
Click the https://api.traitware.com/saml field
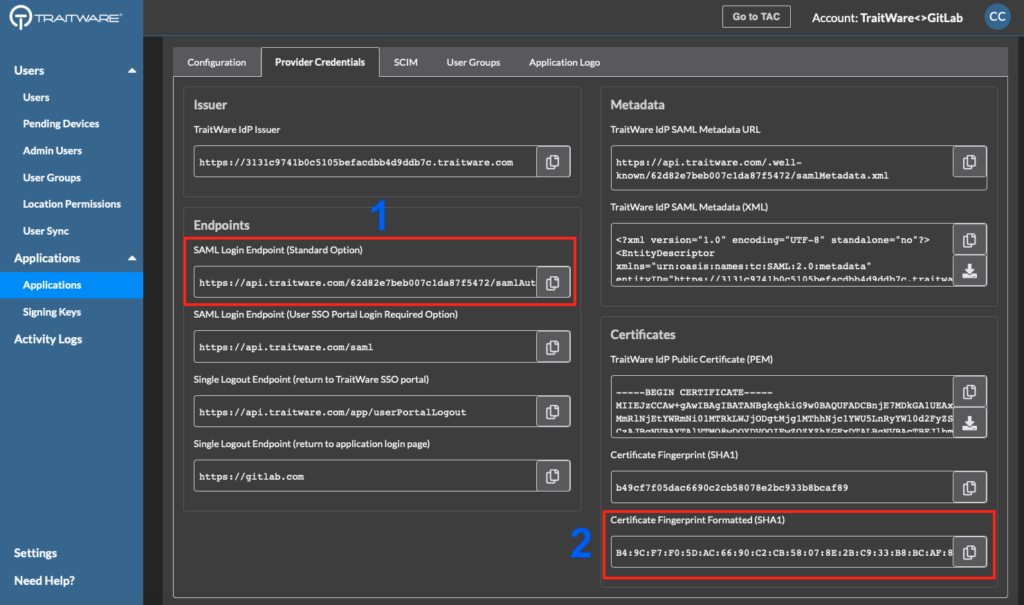(365, 347)
